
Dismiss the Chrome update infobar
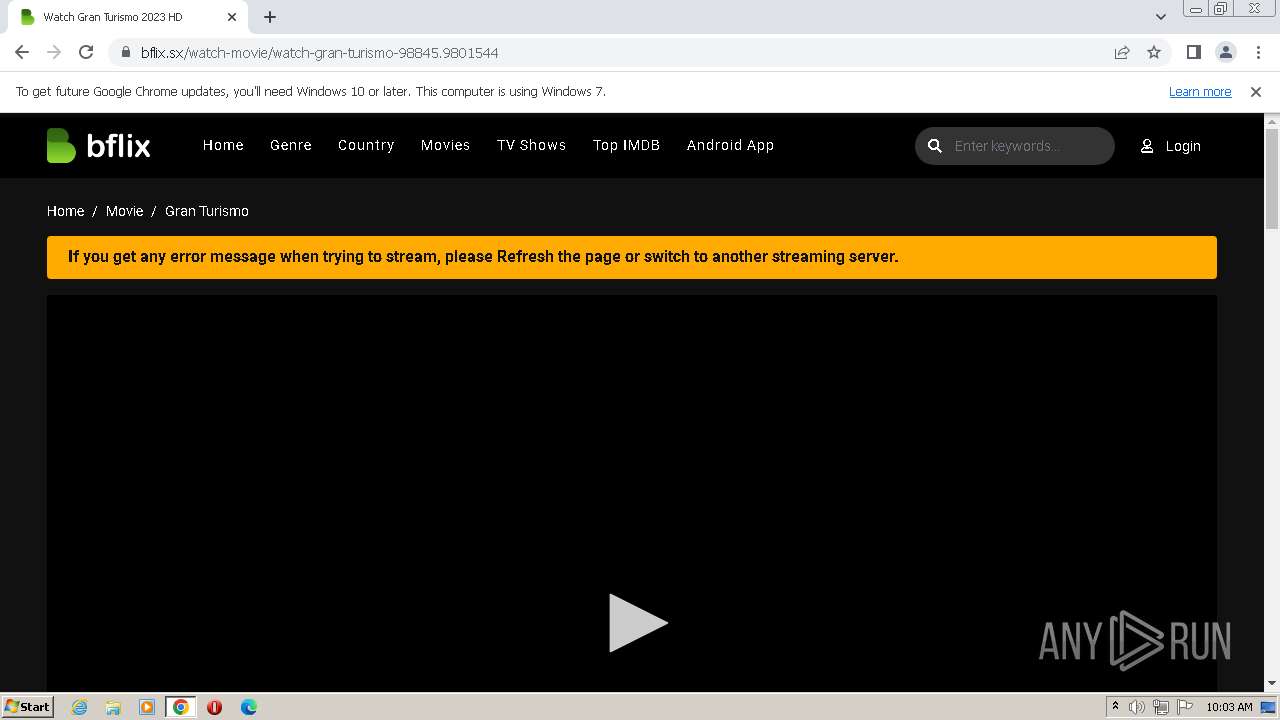[x=1256, y=92]
